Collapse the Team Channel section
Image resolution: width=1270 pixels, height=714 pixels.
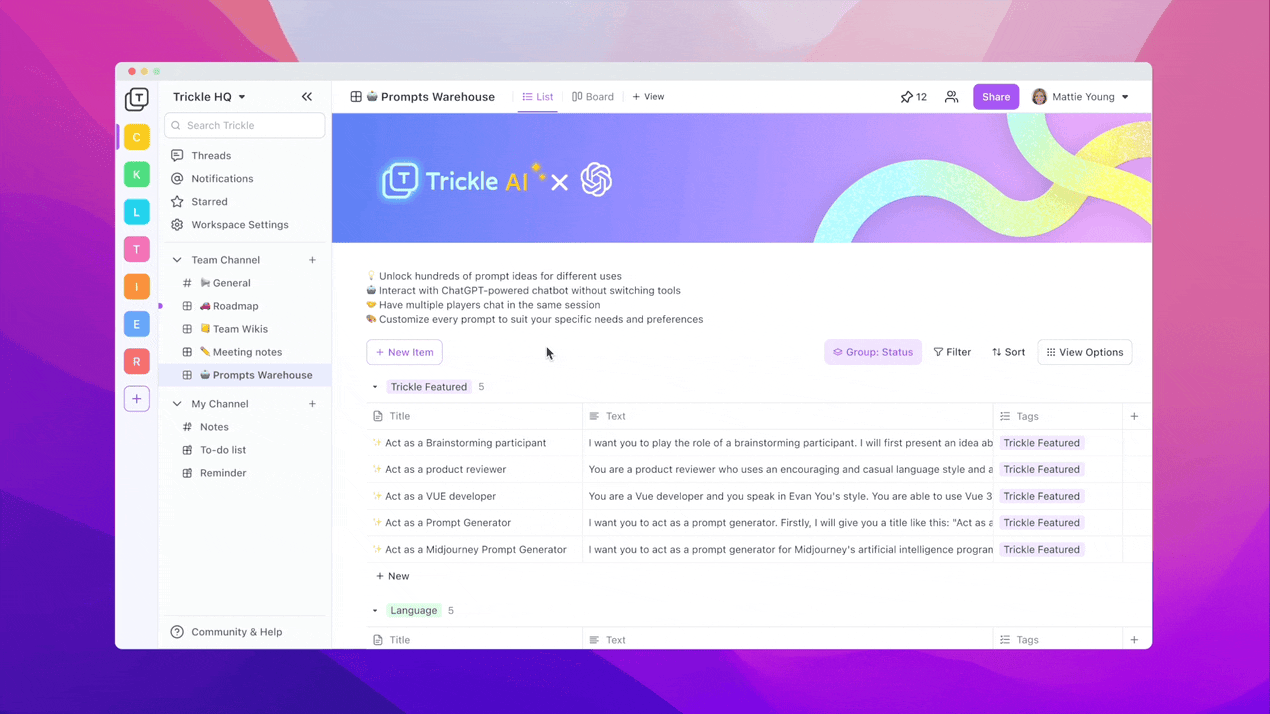(x=177, y=260)
